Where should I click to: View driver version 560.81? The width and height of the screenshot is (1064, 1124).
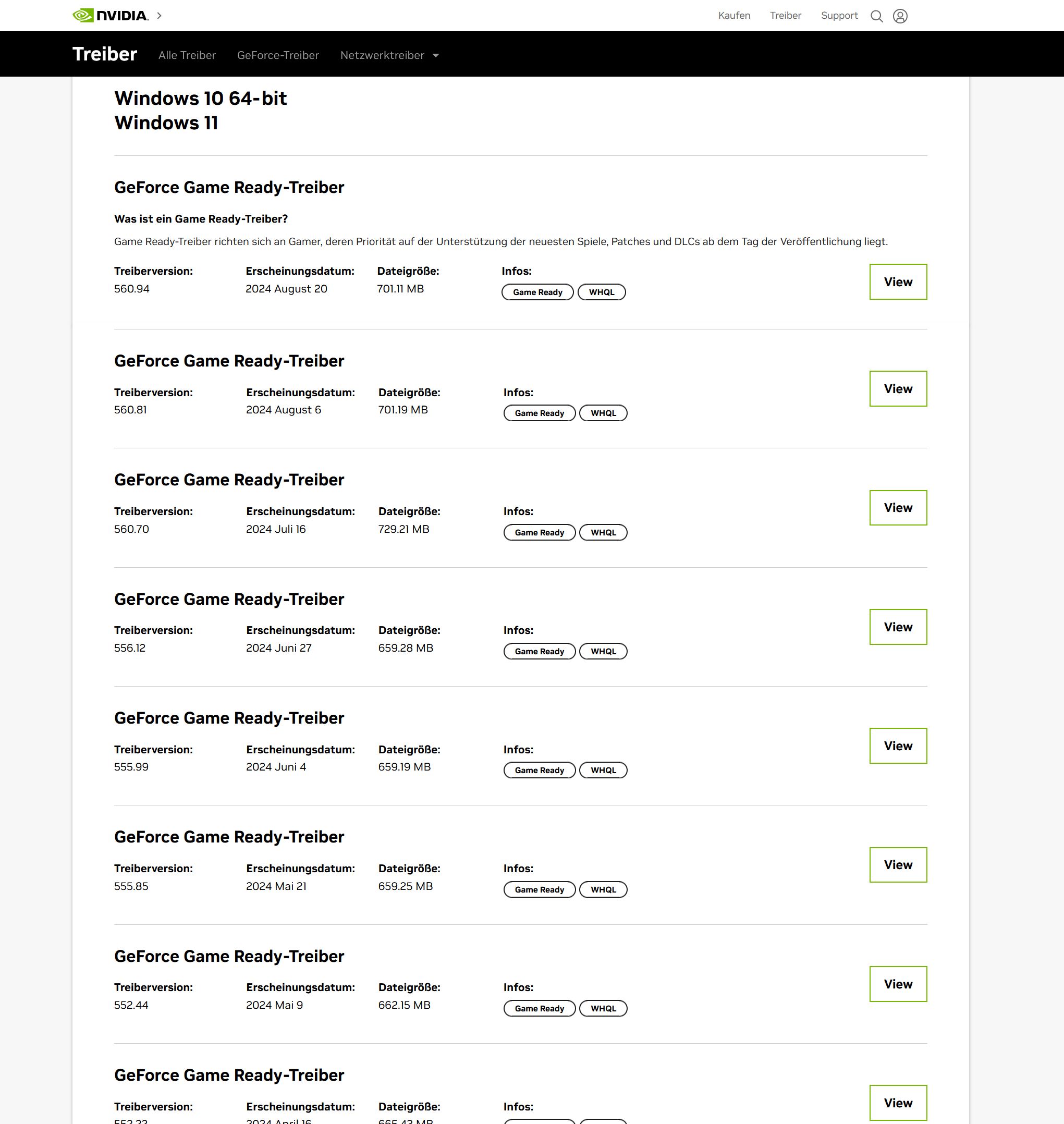[x=898, y=388]
